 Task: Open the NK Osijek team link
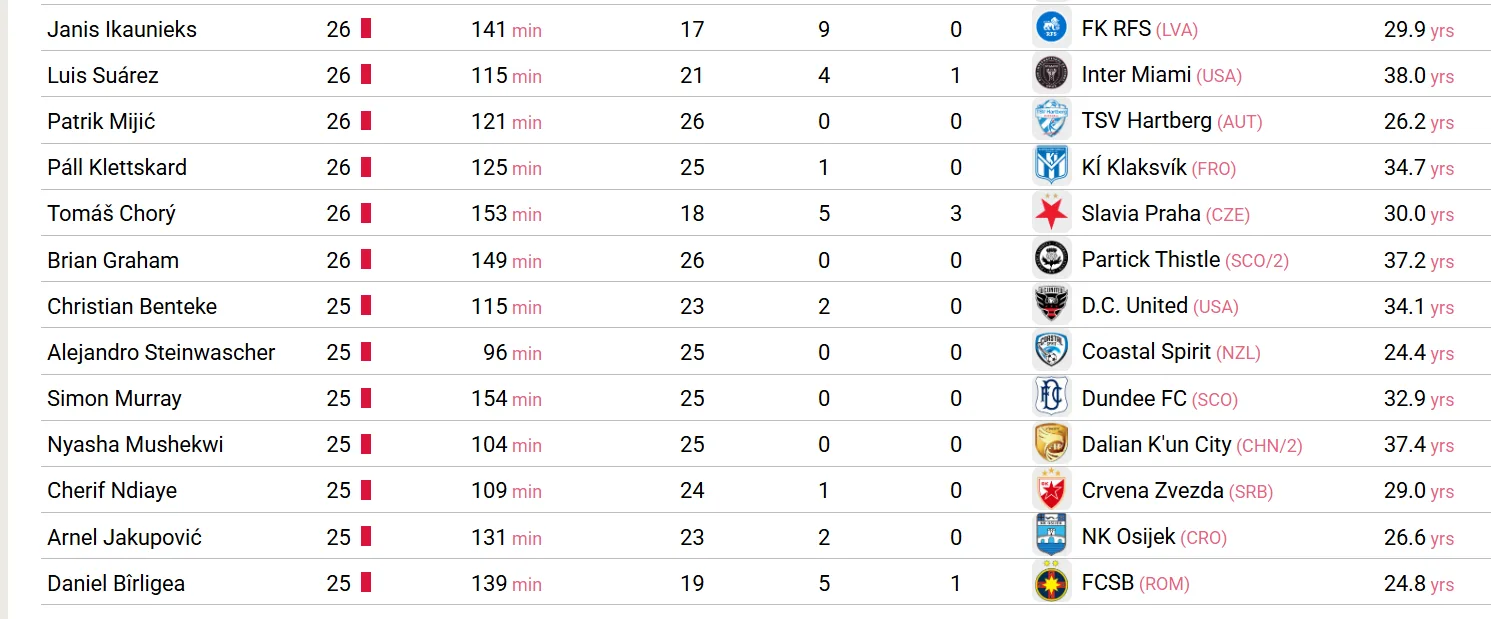[1128, 537]
